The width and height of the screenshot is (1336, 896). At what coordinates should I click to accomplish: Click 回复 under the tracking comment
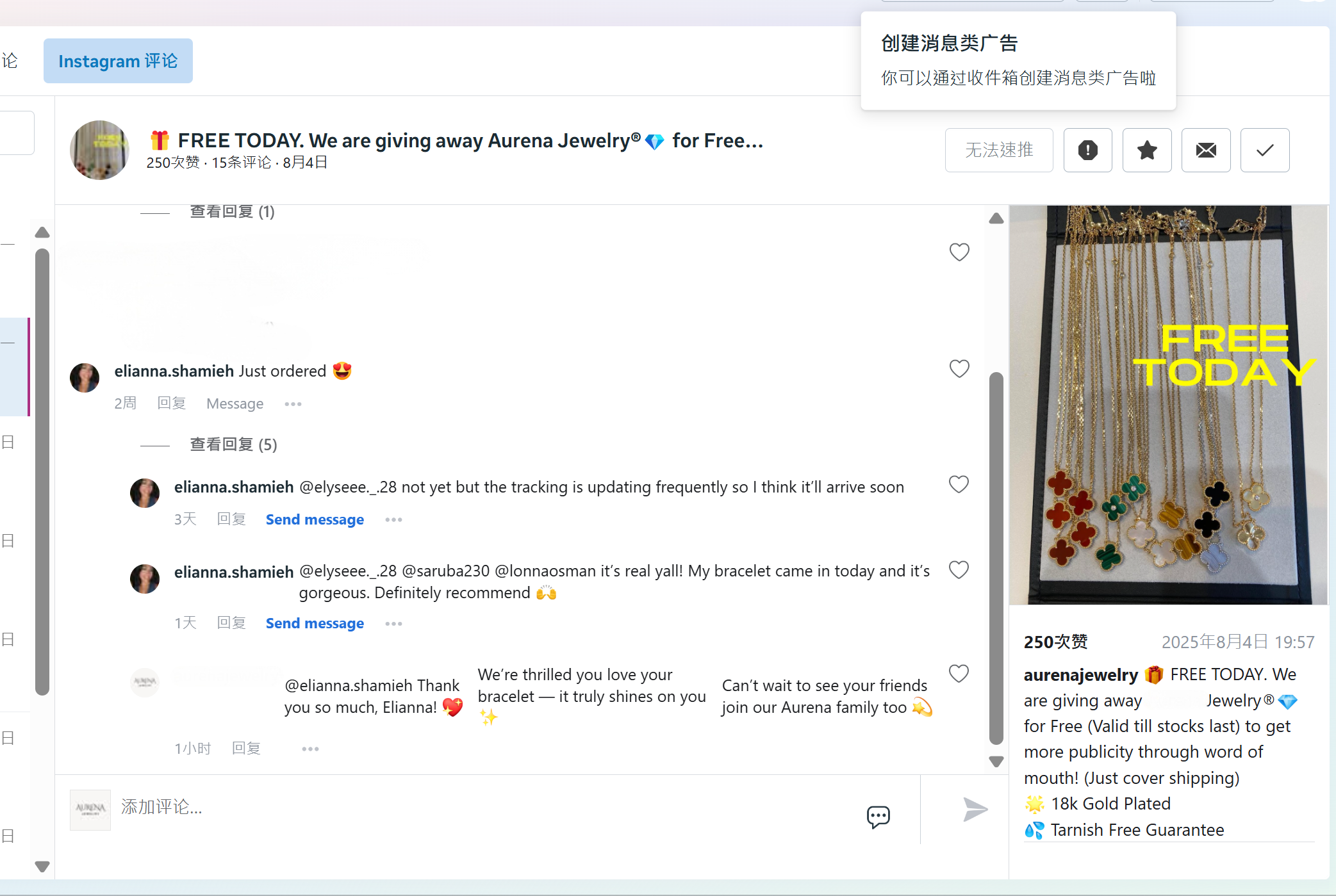(231, 519)
